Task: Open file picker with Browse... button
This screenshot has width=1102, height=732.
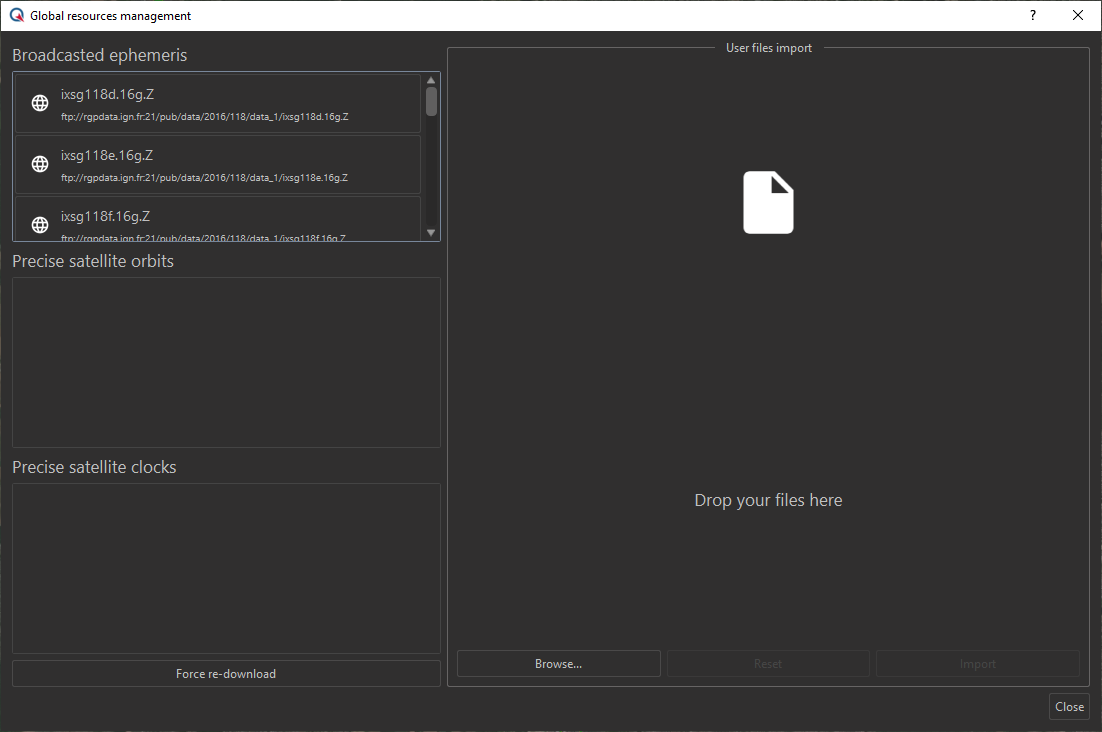Action: pos(558,664)
